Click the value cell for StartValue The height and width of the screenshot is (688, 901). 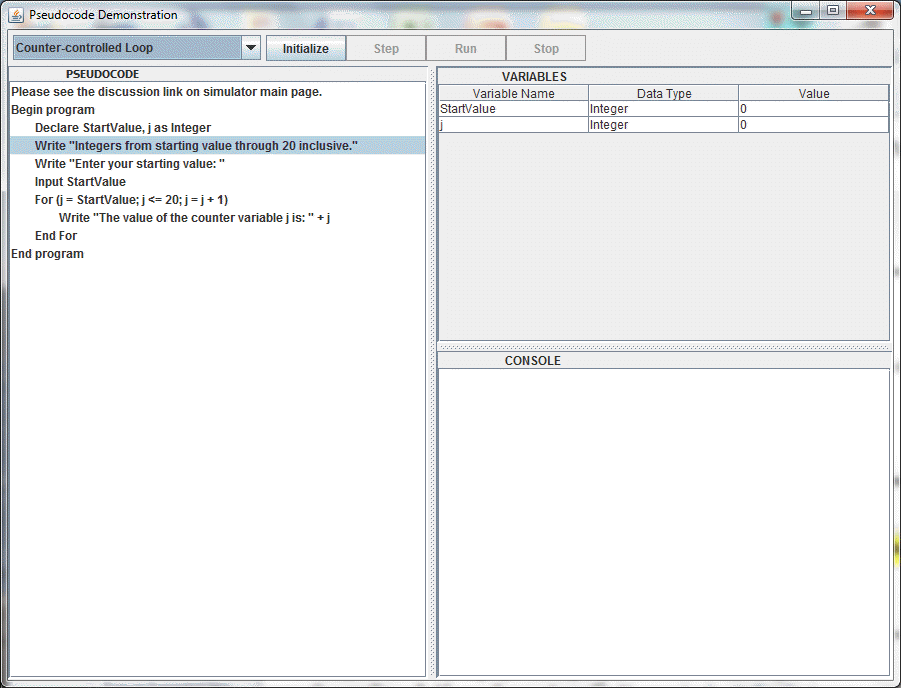[813, 109]
